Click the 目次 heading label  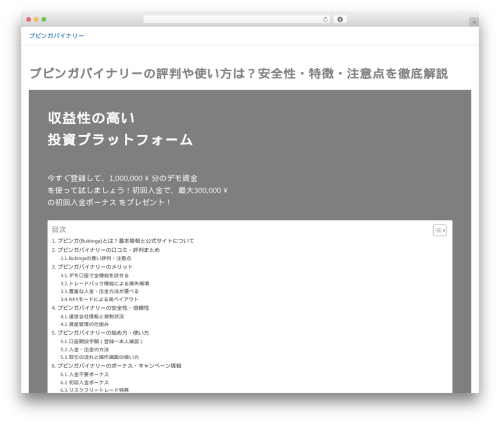(x=59, y=229)
